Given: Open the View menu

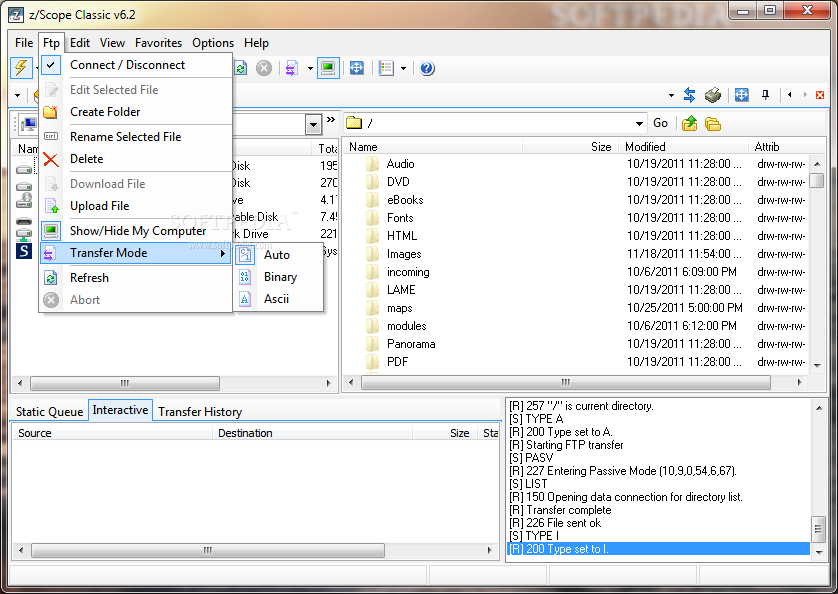Looking at the screenshot, I should tap(112, 43).
